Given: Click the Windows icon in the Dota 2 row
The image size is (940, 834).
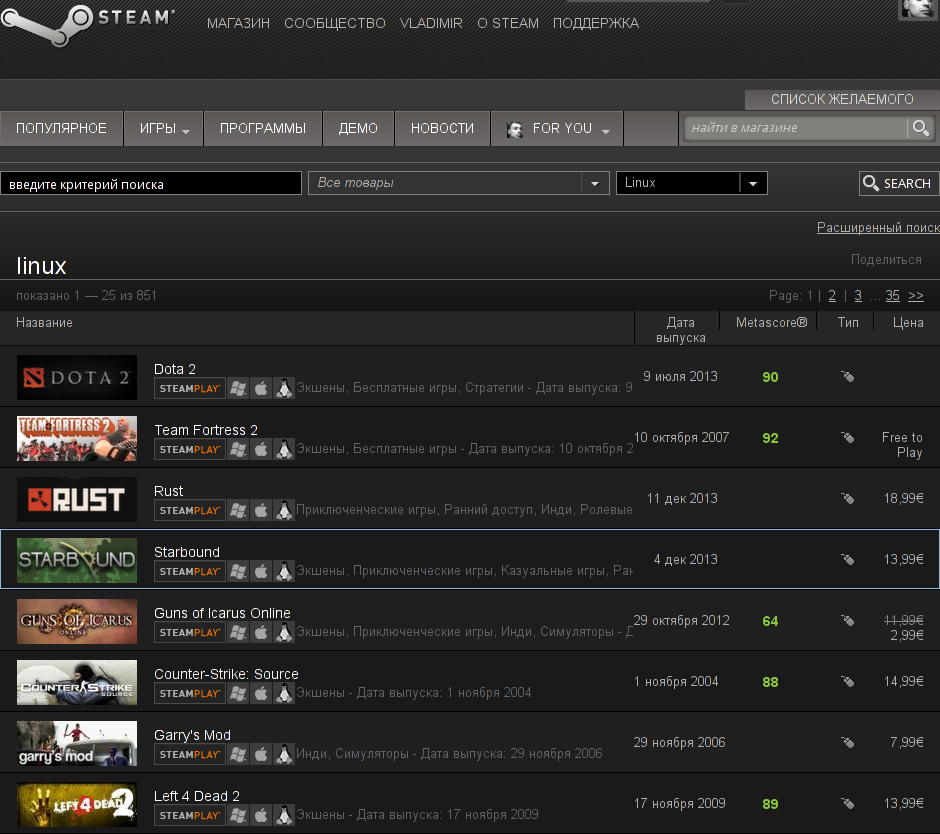Looking at the screenshot, I should click(238, 389).
